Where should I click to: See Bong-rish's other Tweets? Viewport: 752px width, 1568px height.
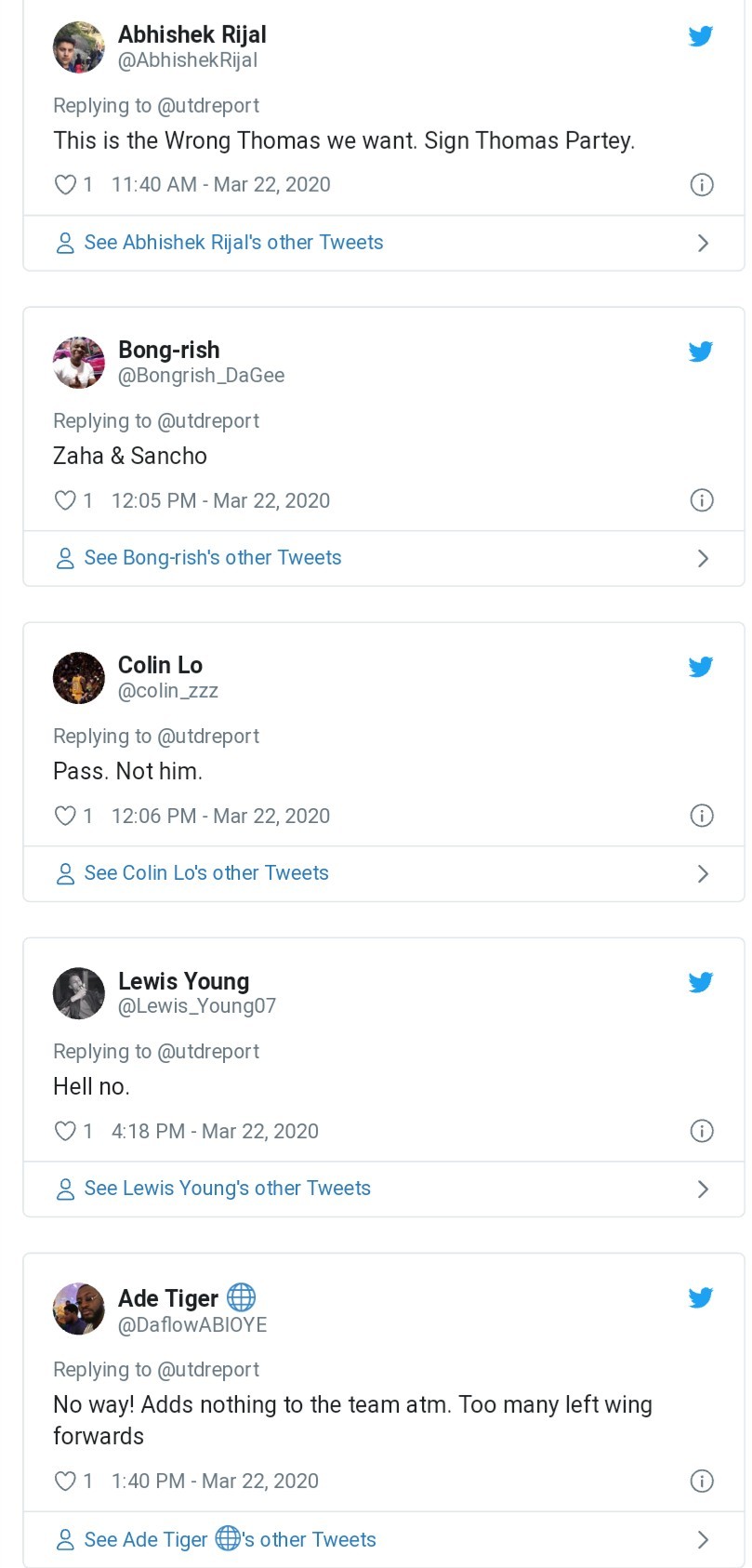click(x=213, y=558)
